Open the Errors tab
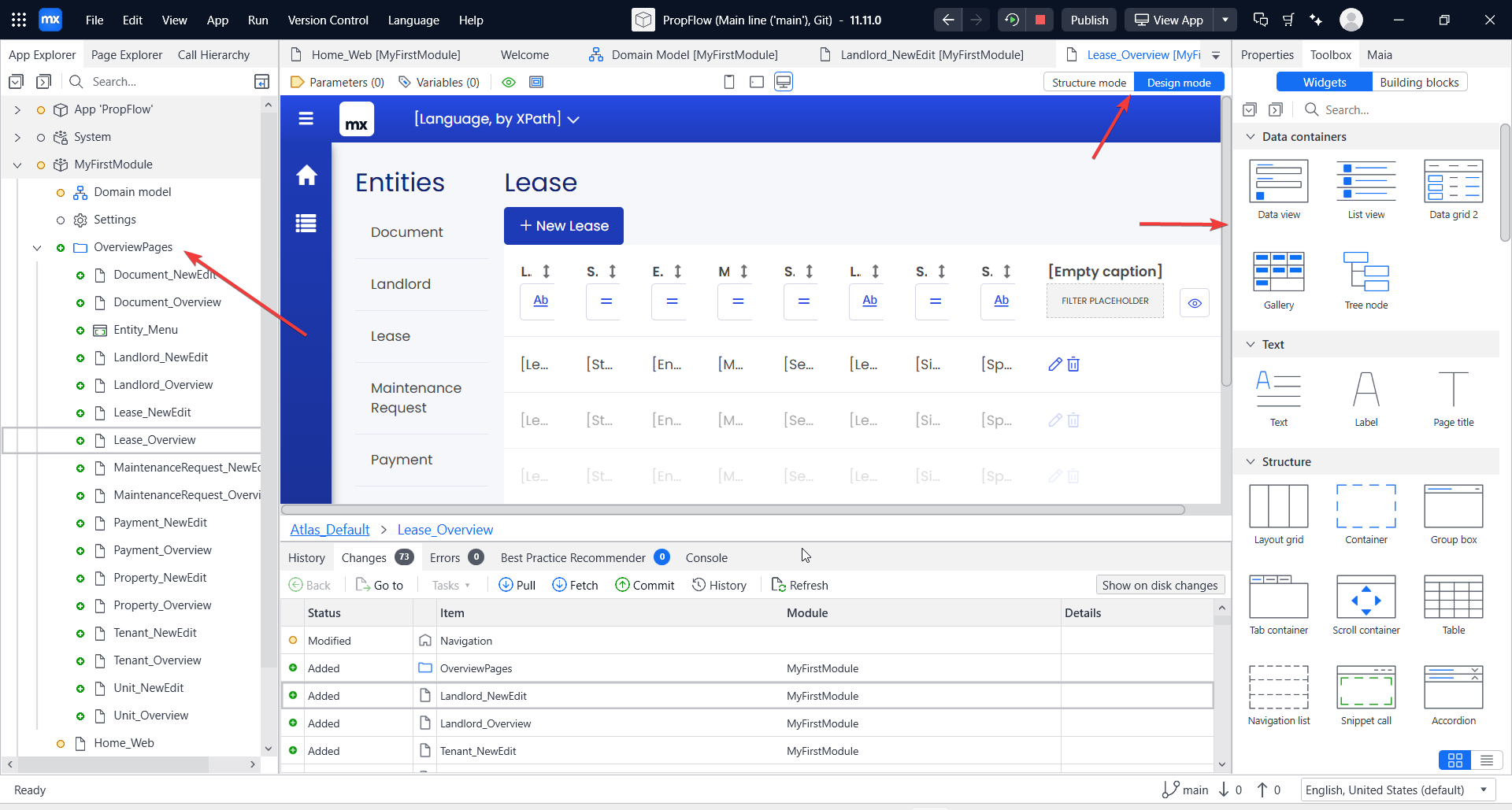This screenshot has height=810, width=1512. (456, 557)
